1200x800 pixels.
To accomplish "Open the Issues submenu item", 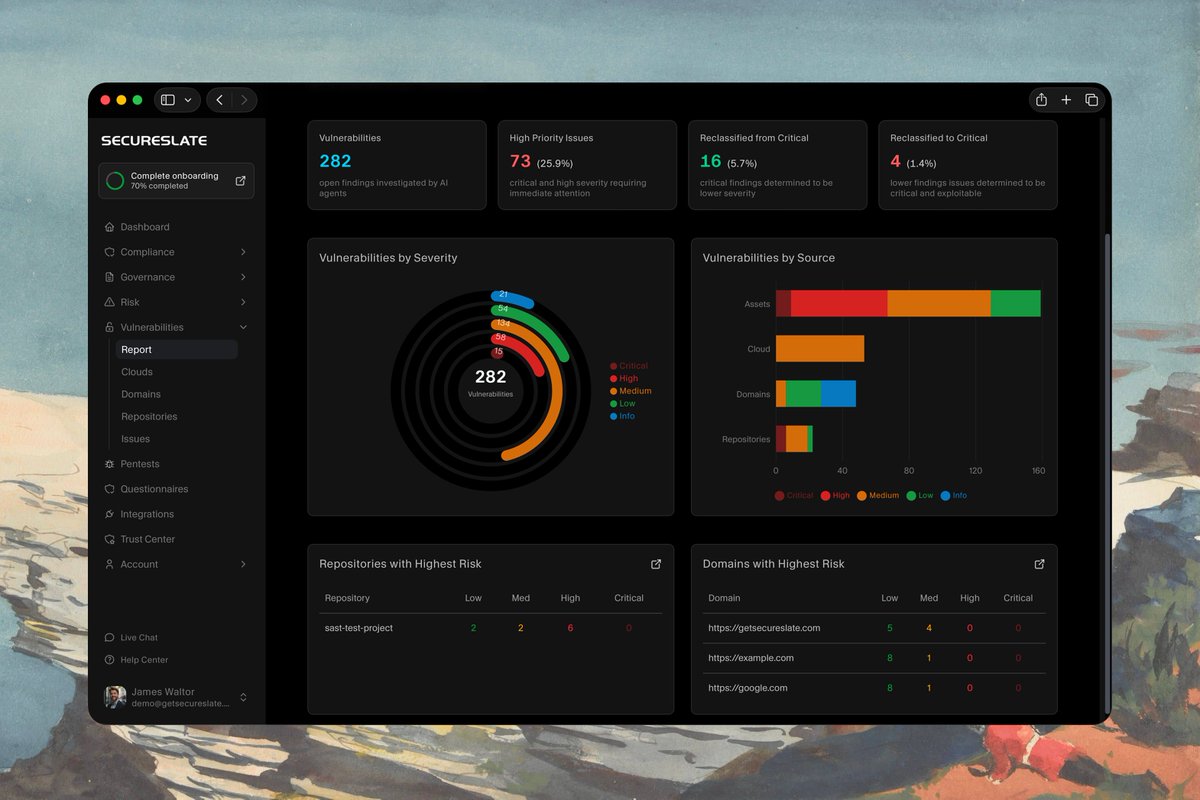I will tap(135, 439).
